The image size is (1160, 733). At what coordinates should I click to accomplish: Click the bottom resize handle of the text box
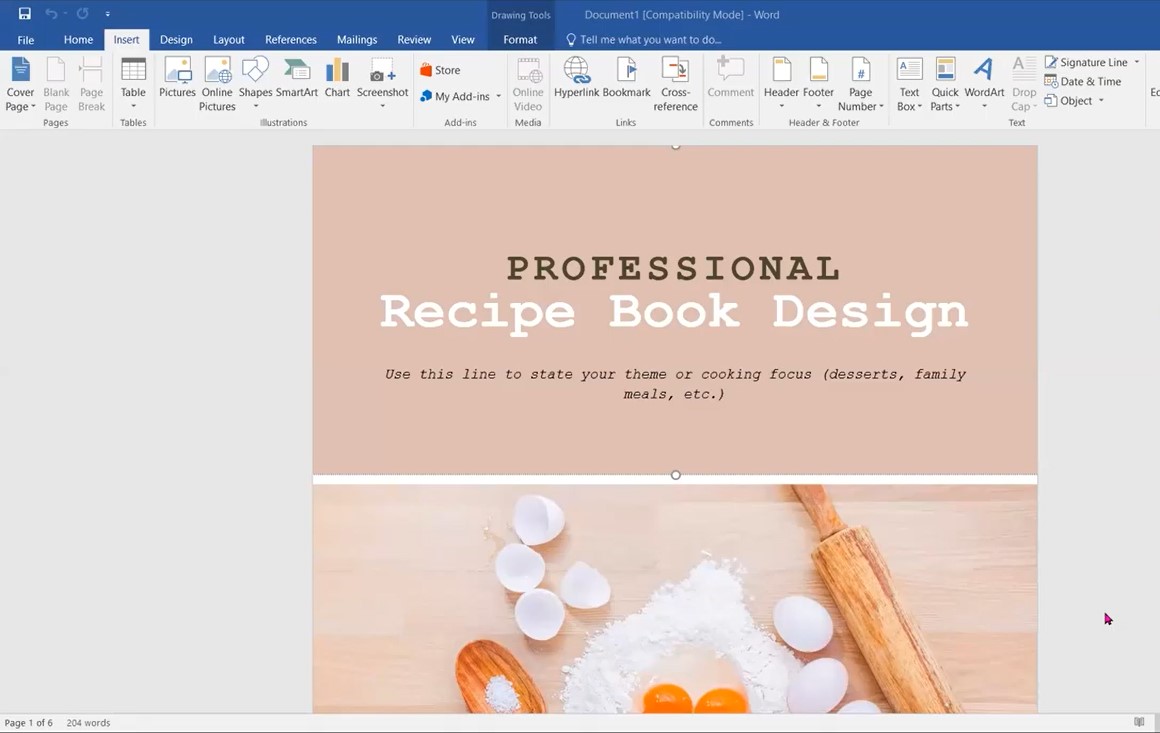point(676,475)
